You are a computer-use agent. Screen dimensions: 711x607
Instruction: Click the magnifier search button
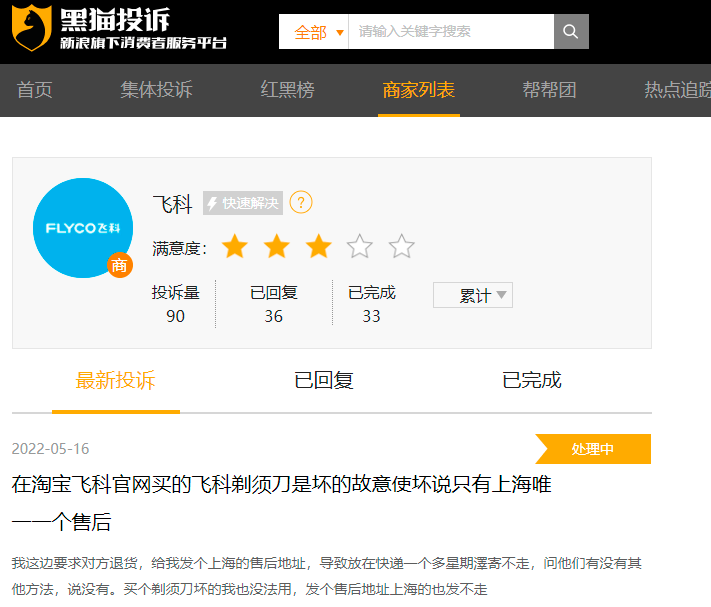pos(571,31)
